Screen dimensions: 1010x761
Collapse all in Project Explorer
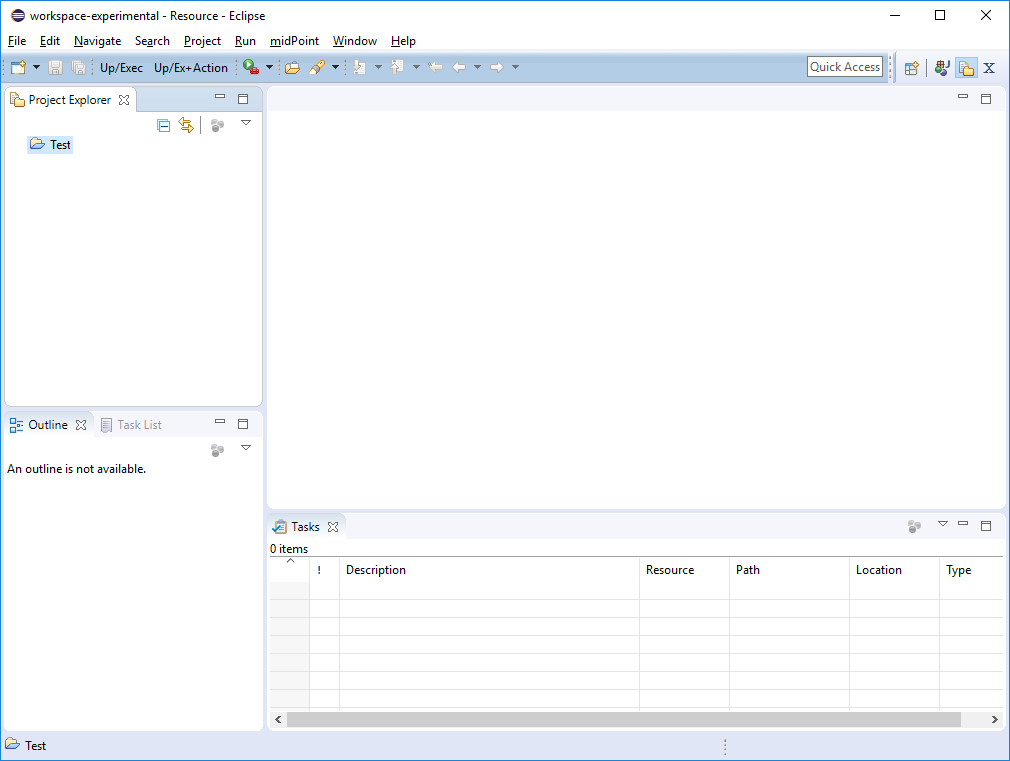164,125
